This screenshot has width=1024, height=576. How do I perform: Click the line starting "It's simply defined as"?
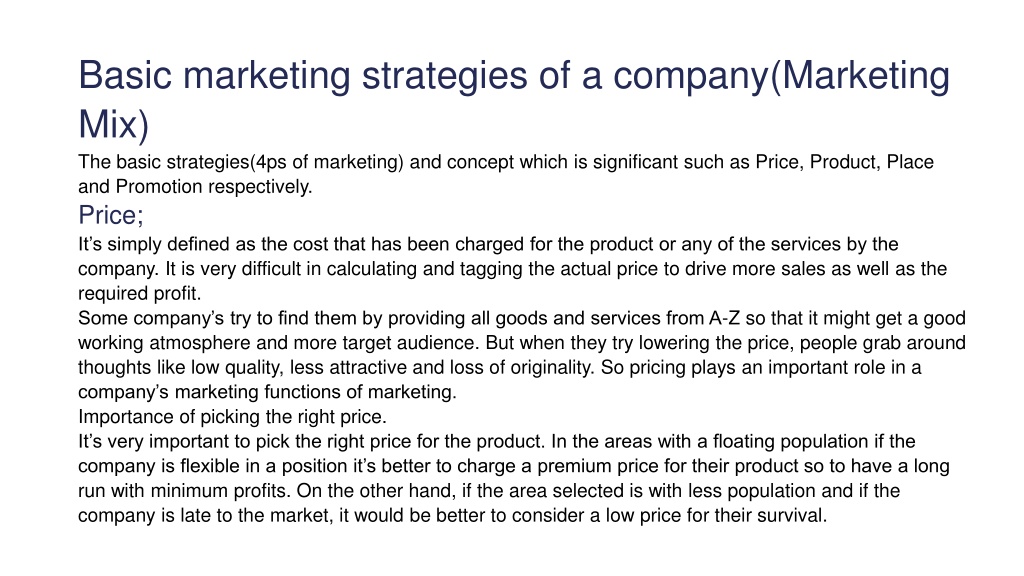click(x=488, y=244)
